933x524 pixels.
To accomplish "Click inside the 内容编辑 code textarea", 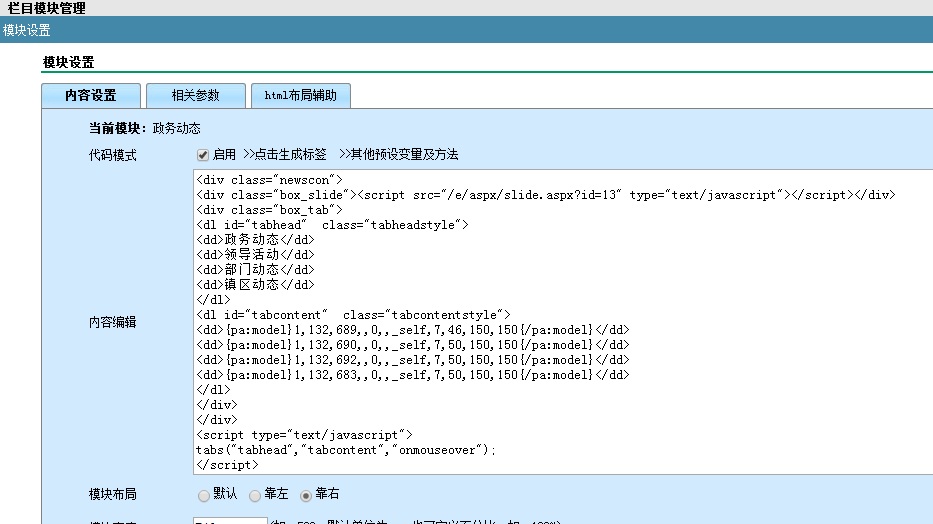I will pos(563,322).
